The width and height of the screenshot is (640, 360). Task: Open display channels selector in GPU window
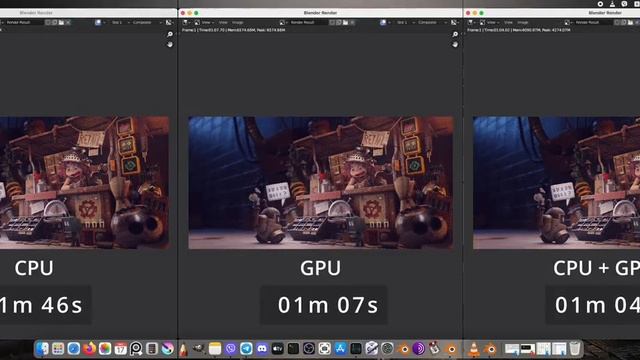click(x=454, y=22)
